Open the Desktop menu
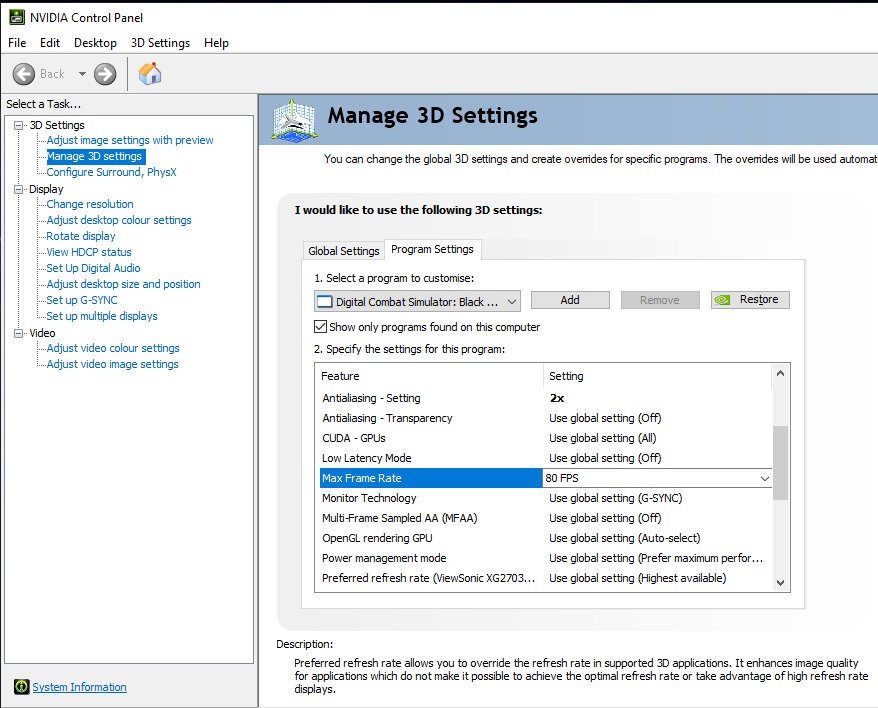Screen dimensions: 878x708 tap(95, 43)
